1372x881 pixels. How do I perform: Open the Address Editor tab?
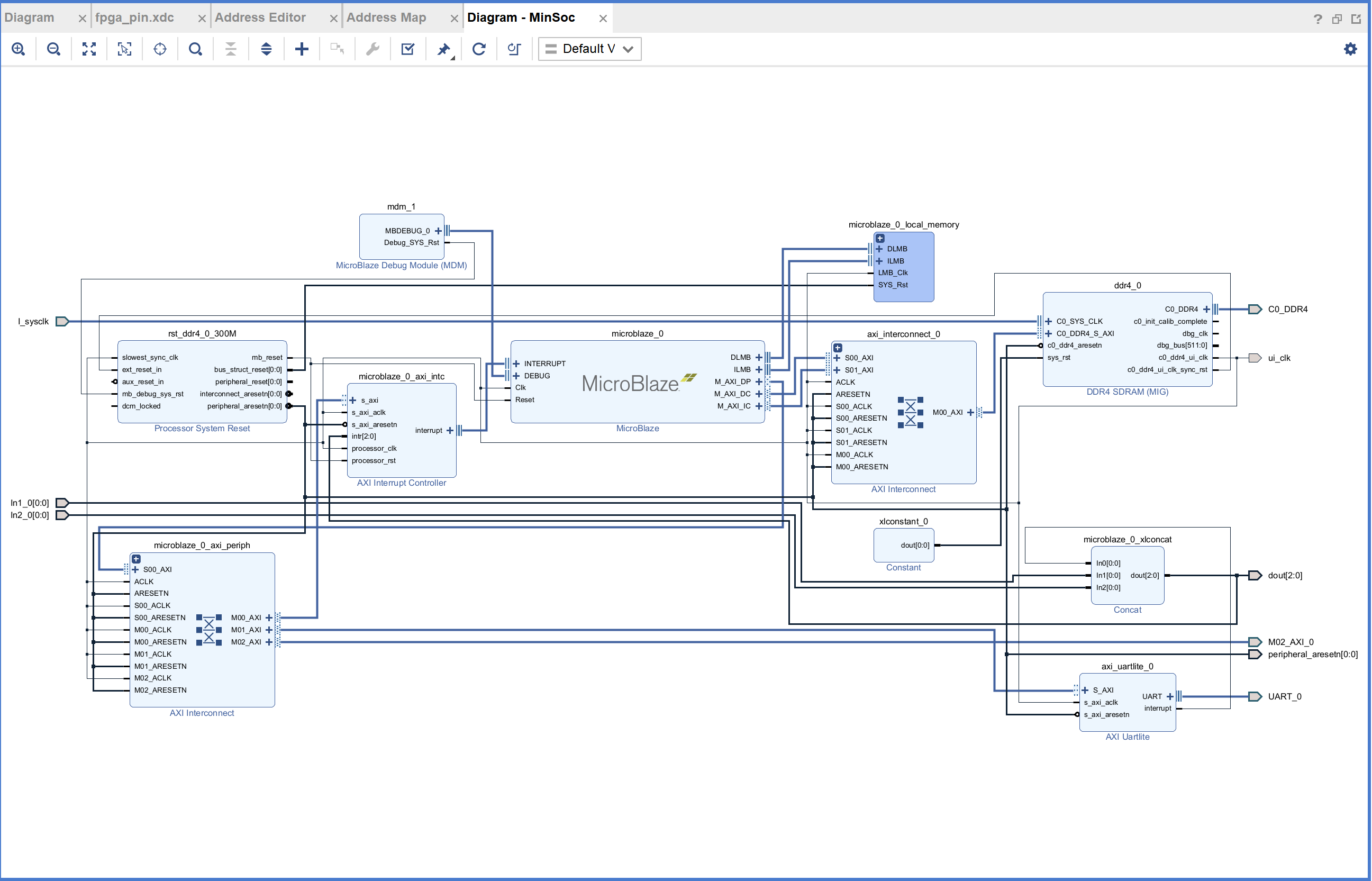(260, 18)
